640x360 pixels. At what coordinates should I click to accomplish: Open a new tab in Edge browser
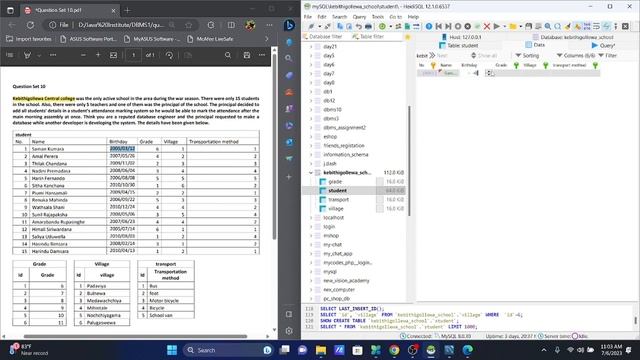click(x=127, y=10)
